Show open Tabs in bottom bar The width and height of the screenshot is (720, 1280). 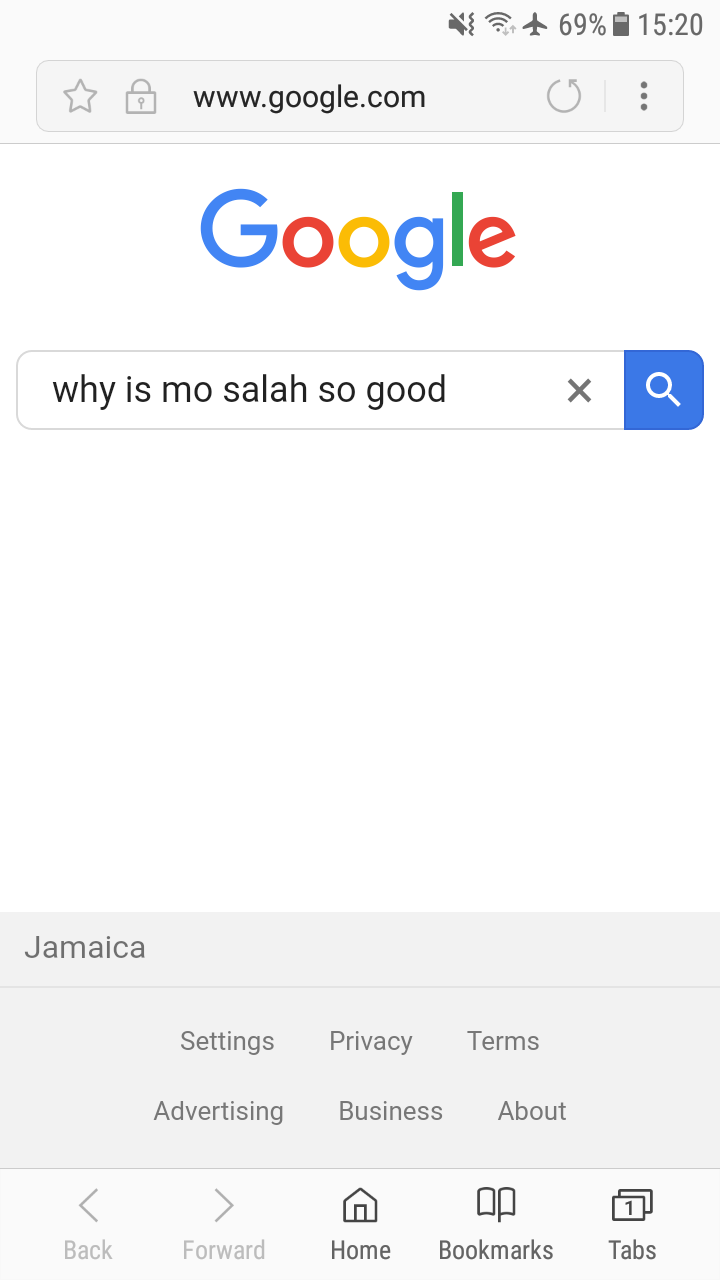coord(632,1224)
